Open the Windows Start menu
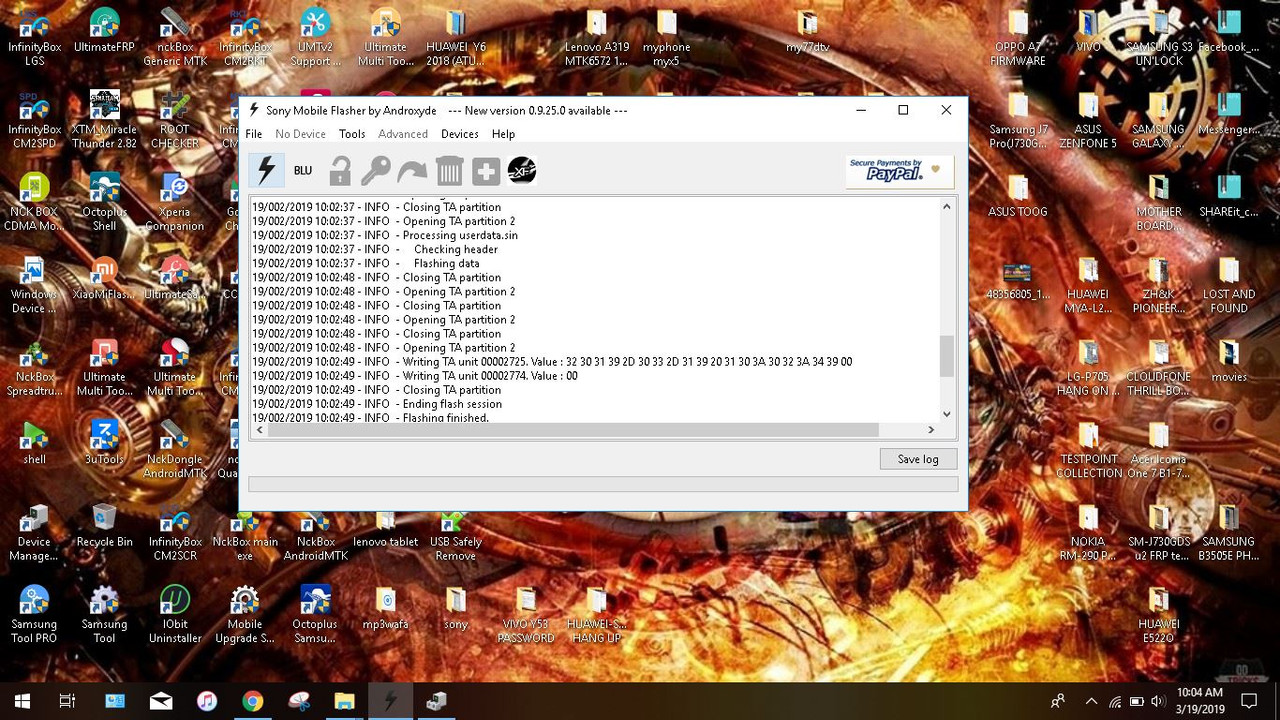Viewport: 1280px width, 720px height. (22, 701)
